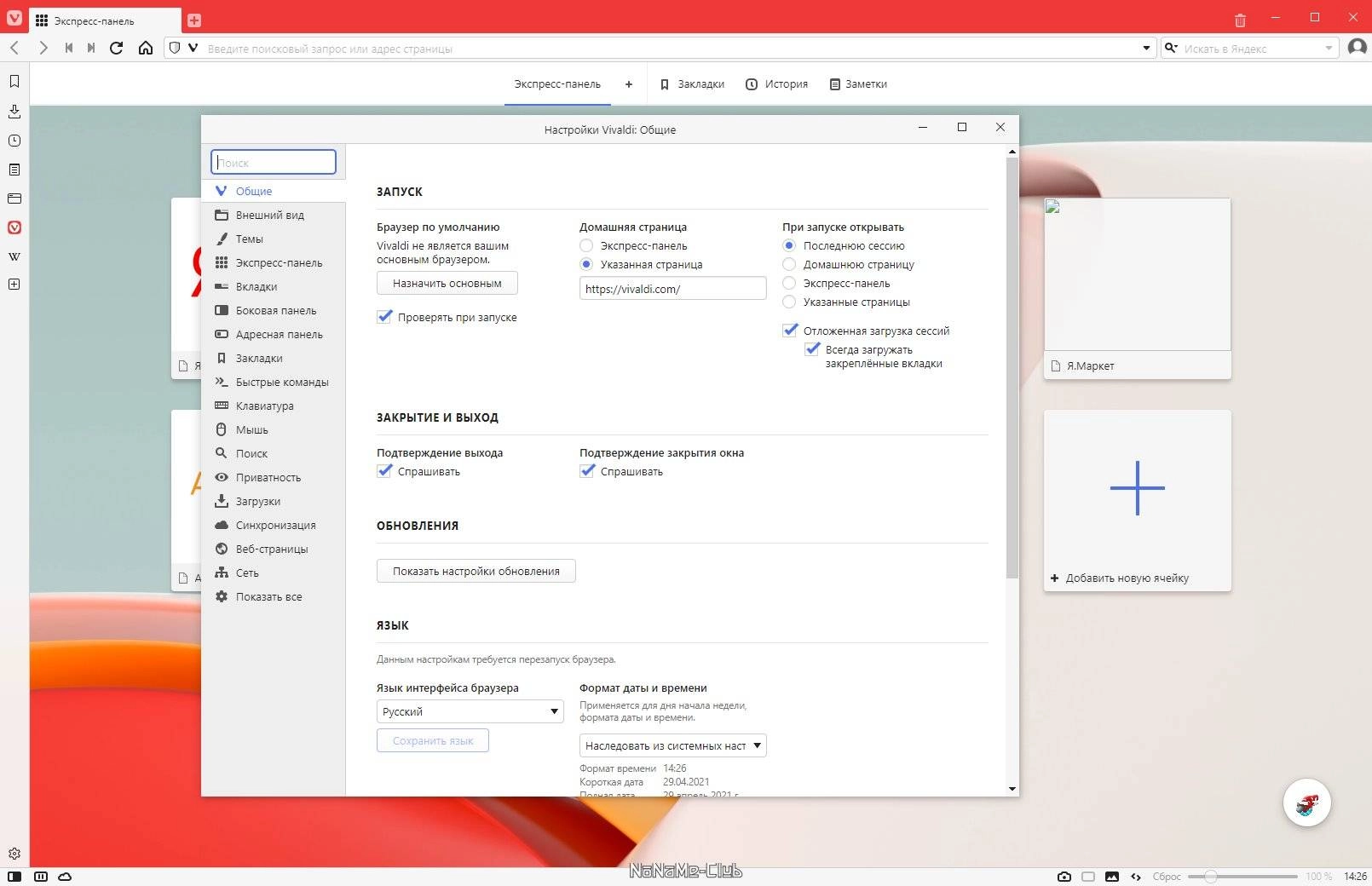This screenshot has width=1372, height=886.
Task: Open "Внешний вид" settings section
Action: click(274, 215)
